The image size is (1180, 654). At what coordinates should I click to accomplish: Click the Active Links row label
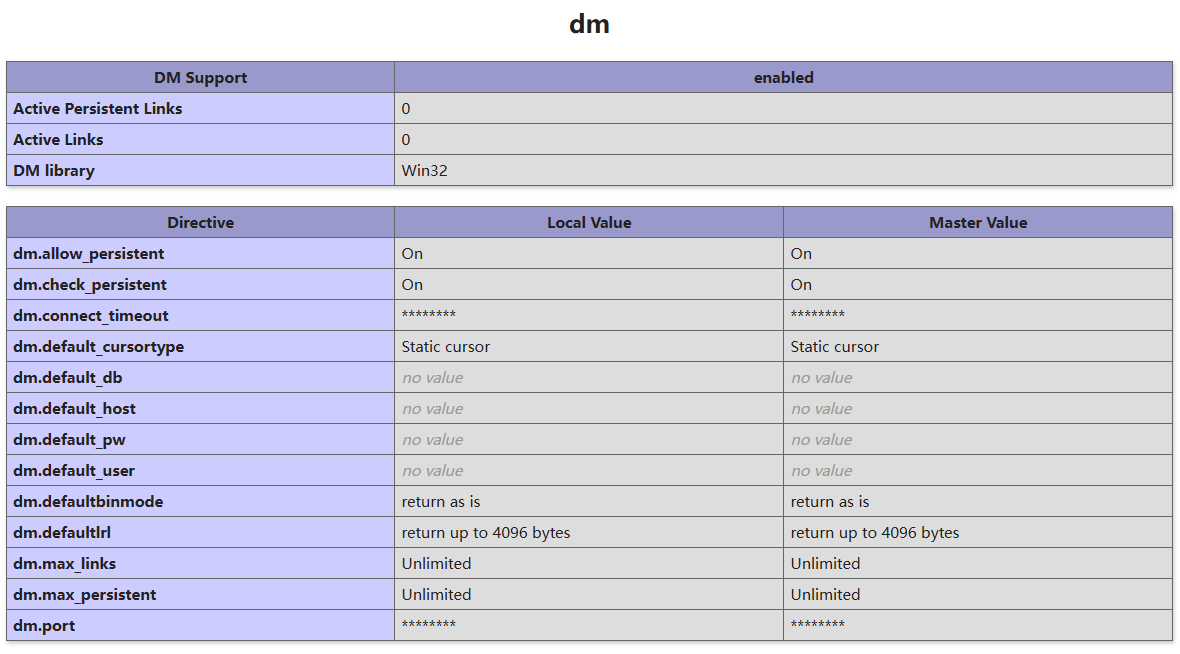click(58, 139)
